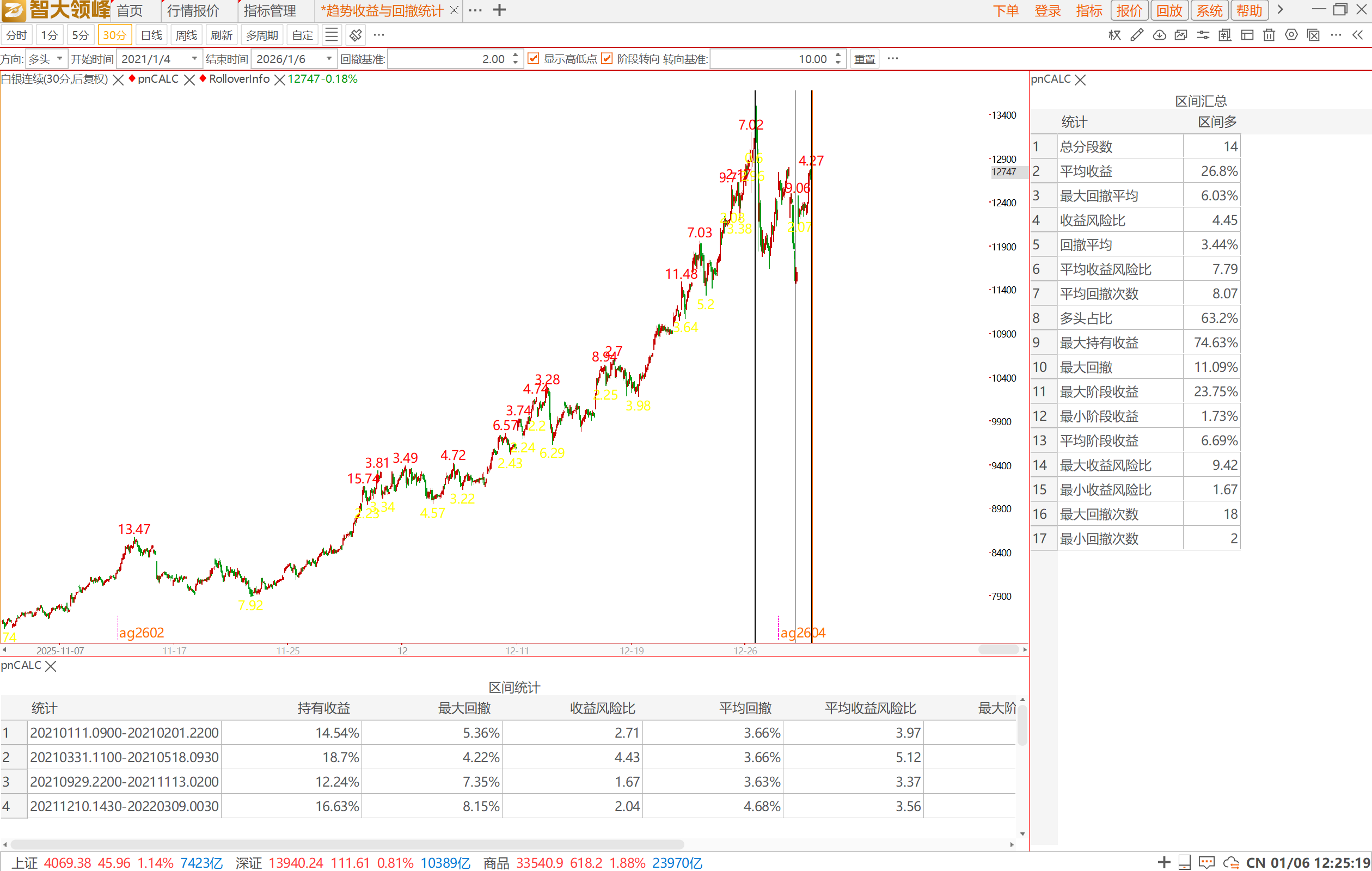
Task: Click the 重置 reset button
Action: [x=865, y=59]
